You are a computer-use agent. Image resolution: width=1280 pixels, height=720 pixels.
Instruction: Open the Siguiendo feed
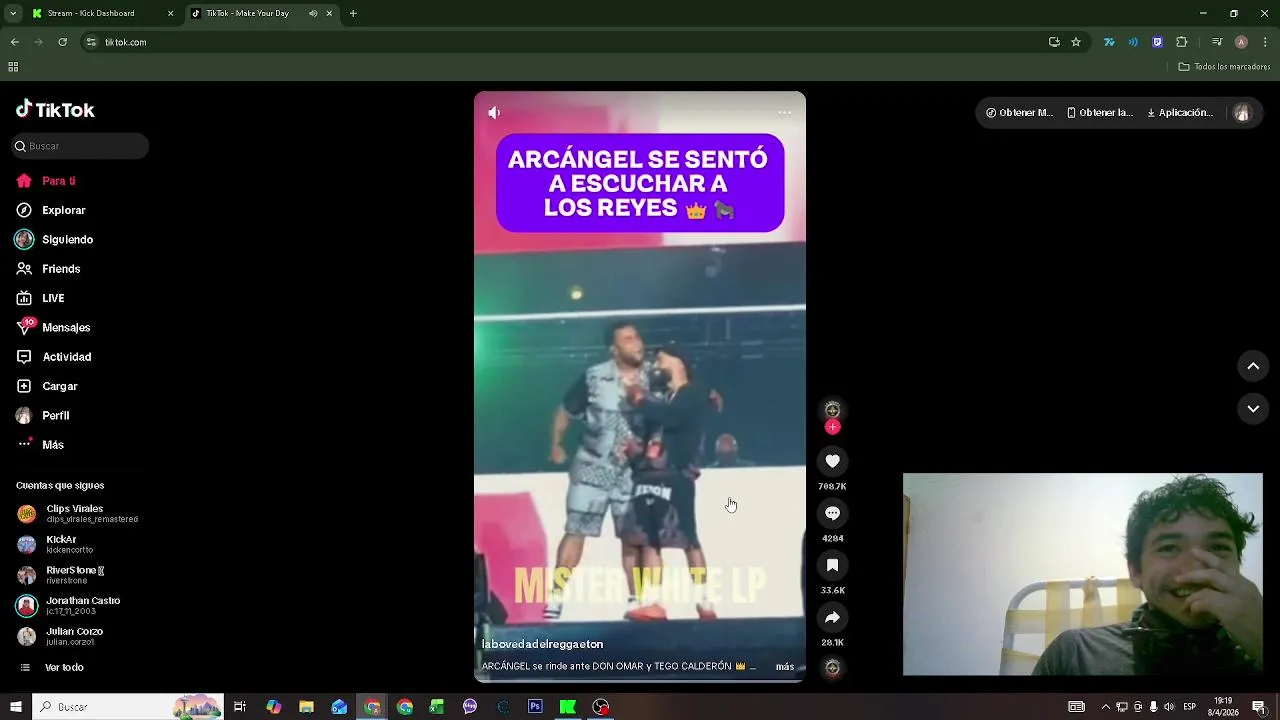(54, 240)
